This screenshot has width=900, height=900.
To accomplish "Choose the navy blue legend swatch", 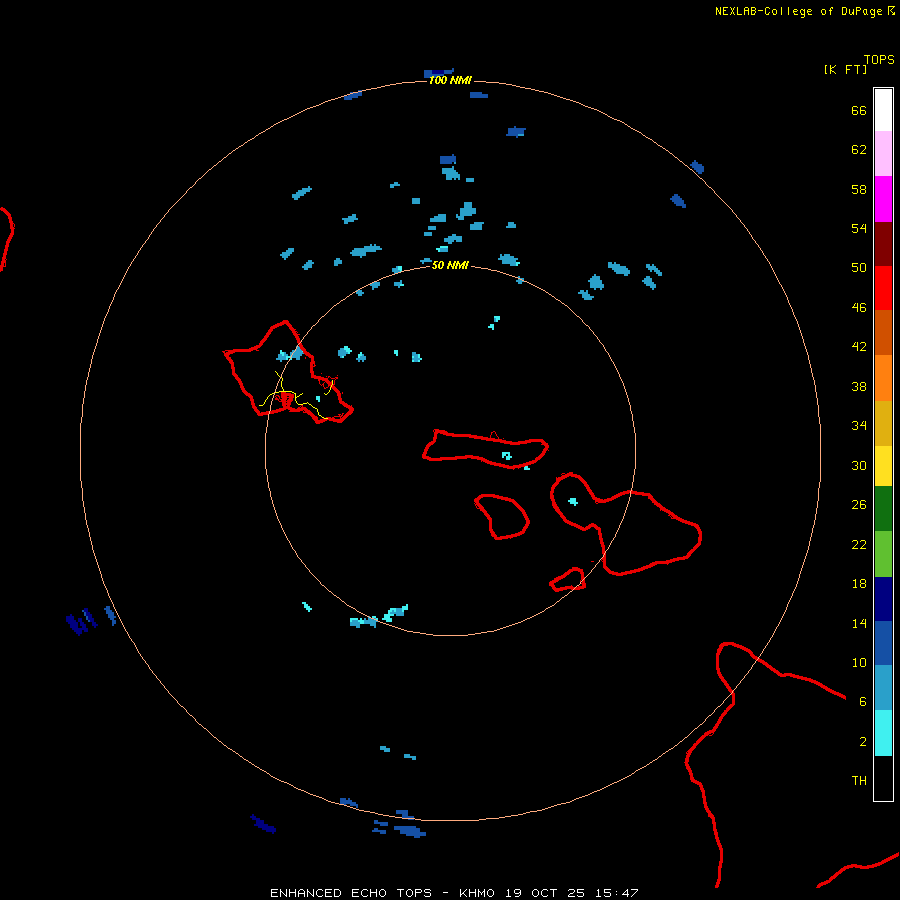I will pyautogui.click(x=883, y=599).
